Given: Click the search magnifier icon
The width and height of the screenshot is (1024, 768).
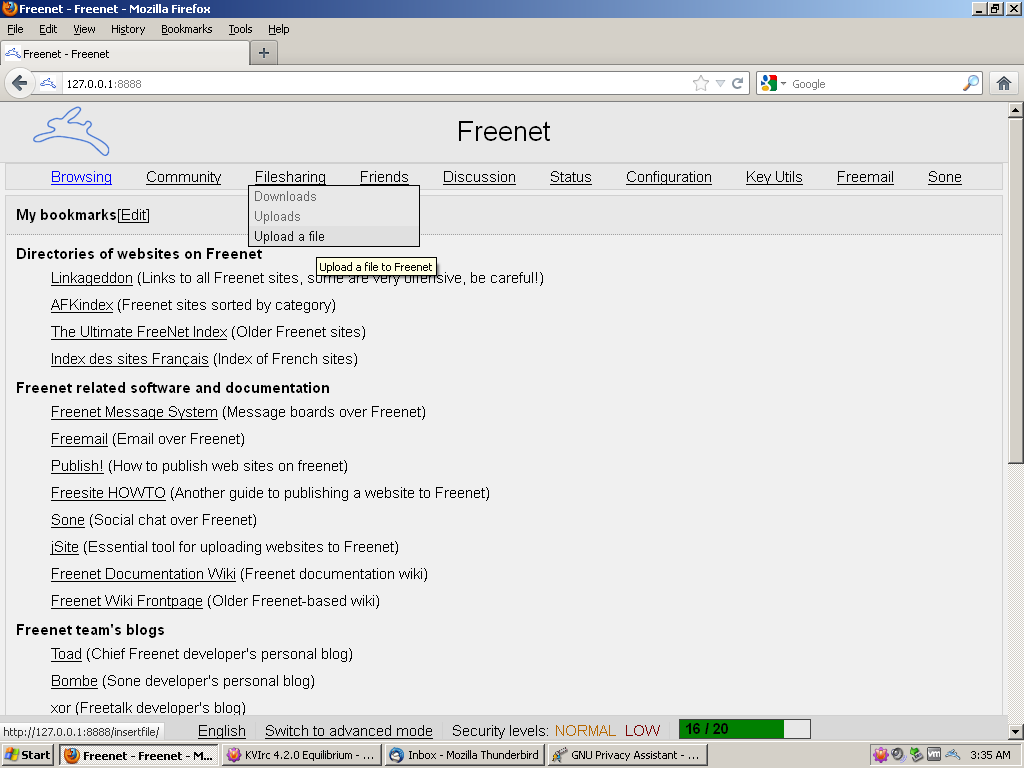Looking at the screenshot, I should (x=971, y=84).
